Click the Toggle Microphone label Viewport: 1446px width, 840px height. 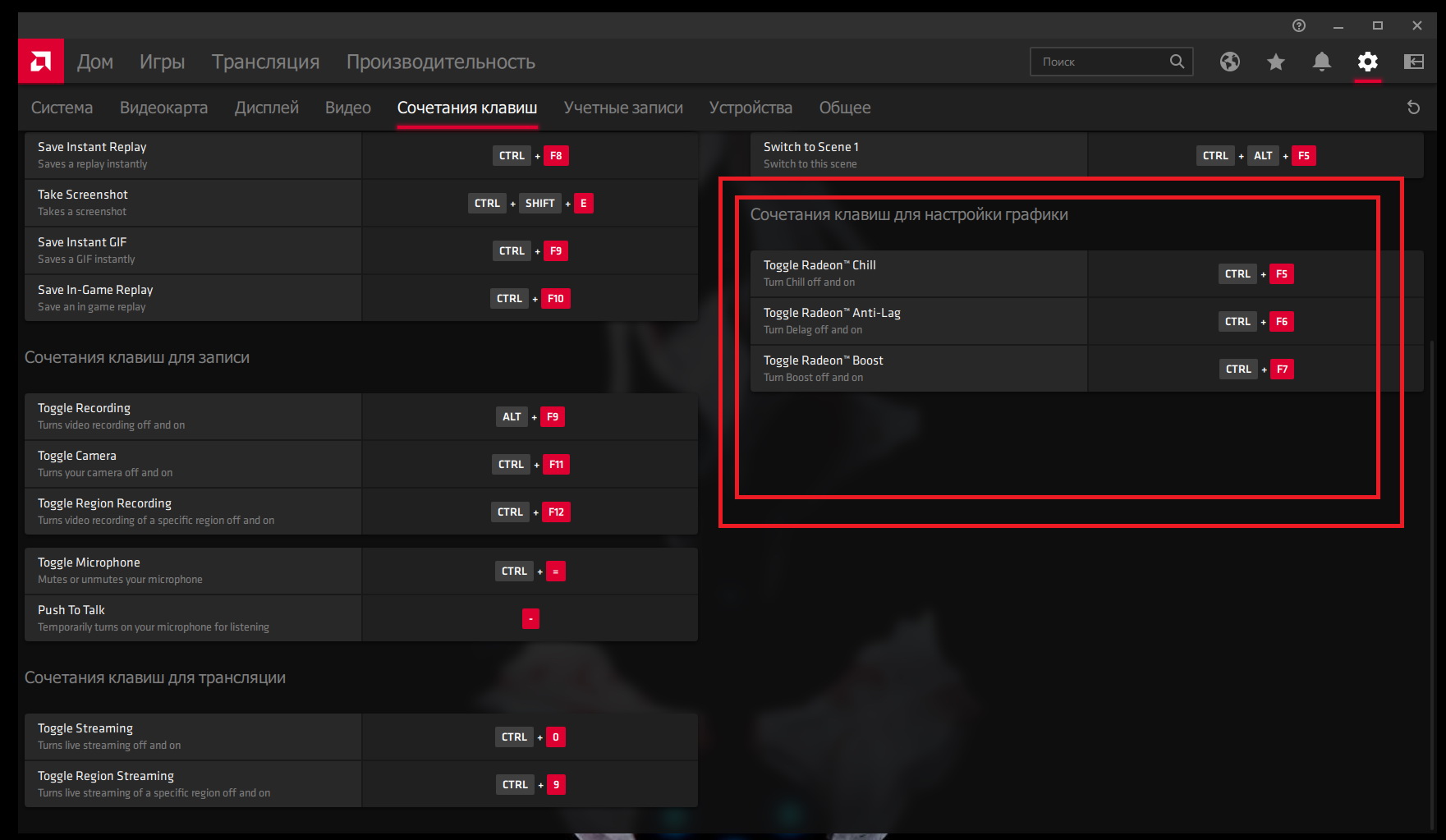[x=89, y=562]
